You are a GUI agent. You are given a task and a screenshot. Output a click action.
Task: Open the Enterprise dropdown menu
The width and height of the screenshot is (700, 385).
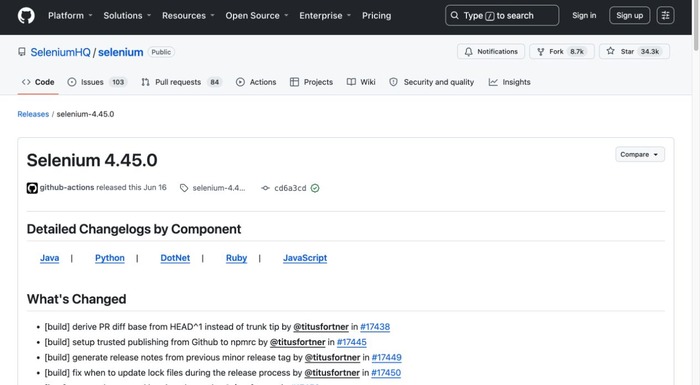coord(325,16)
